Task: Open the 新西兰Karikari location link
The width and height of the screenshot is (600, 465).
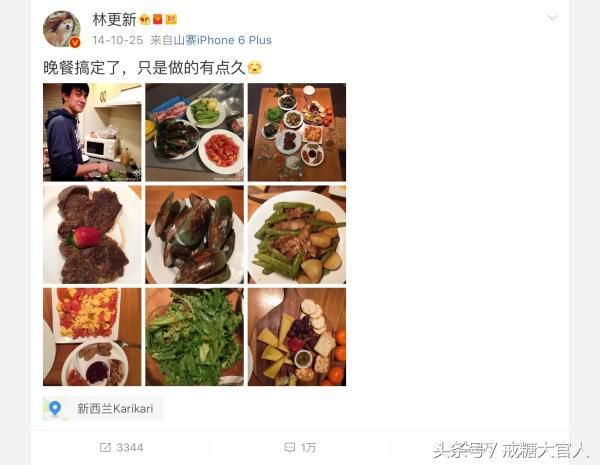Action: click(x=115, y=408)
